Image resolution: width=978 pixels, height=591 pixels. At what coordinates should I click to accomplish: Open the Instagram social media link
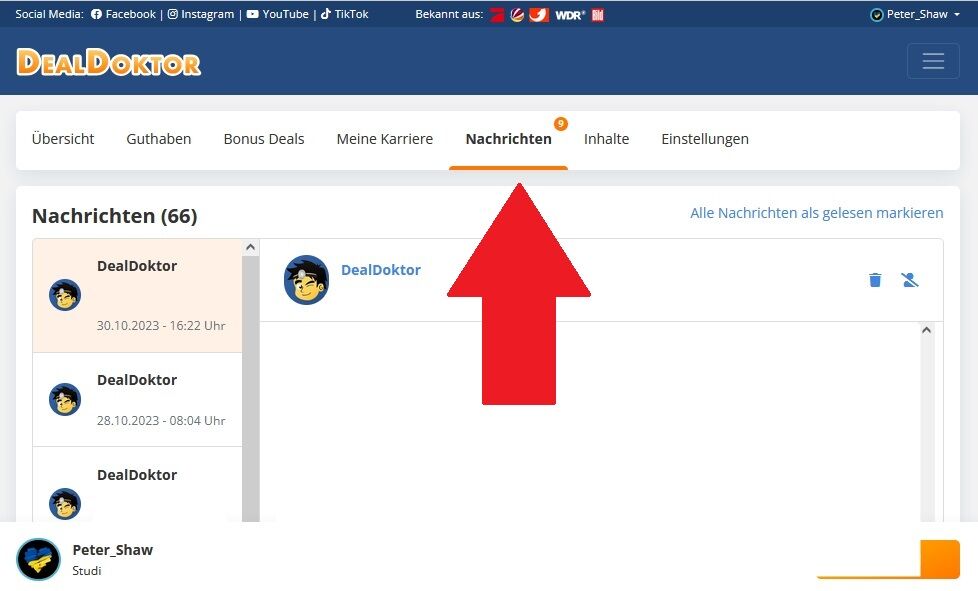tap(201, 14)
